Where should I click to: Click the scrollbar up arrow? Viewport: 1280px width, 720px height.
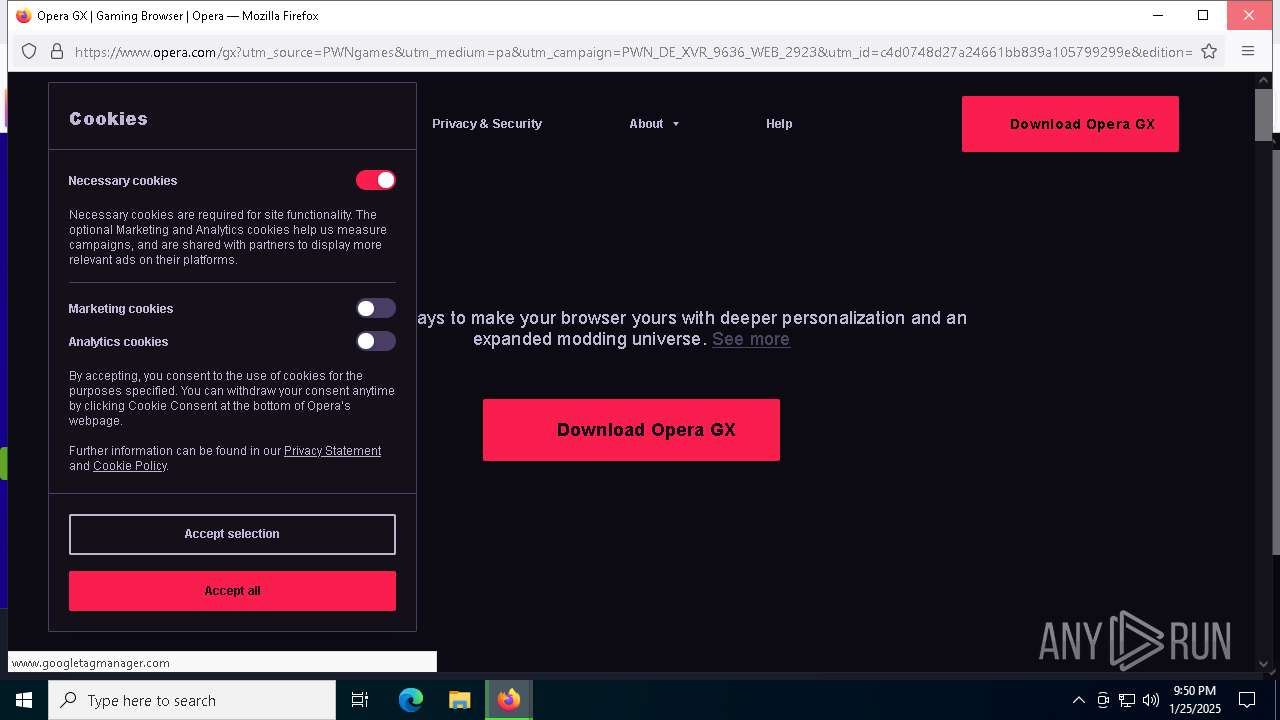pos(1264,81)
